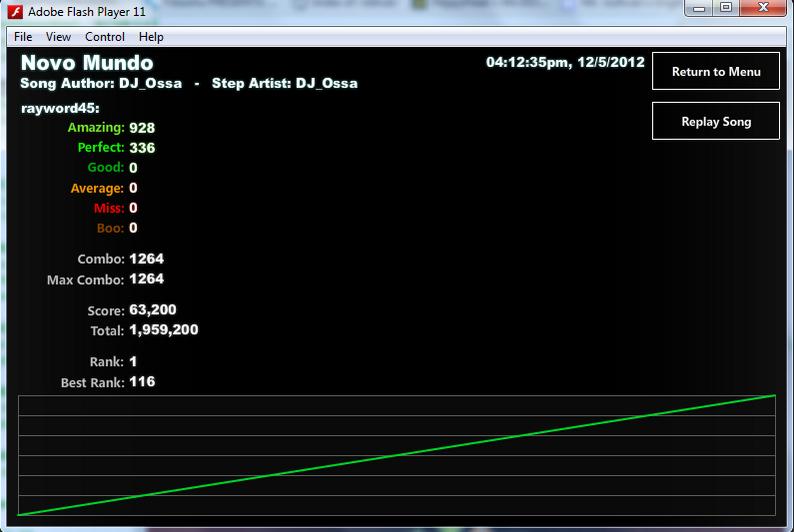Viewport: 794px width, 532px height.
Task: Open the File menu
Action: click(23, 37)
